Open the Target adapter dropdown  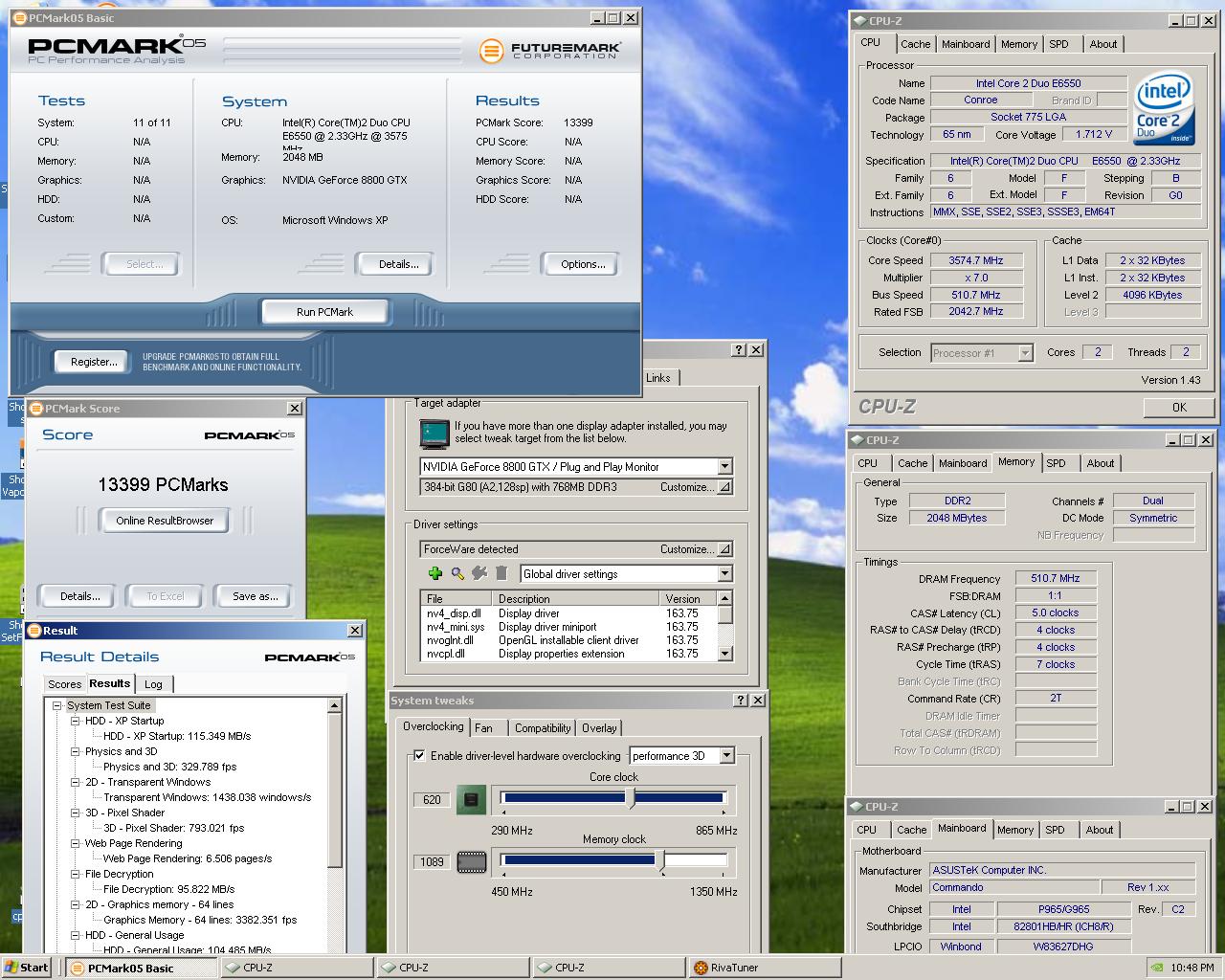[724, 467]
